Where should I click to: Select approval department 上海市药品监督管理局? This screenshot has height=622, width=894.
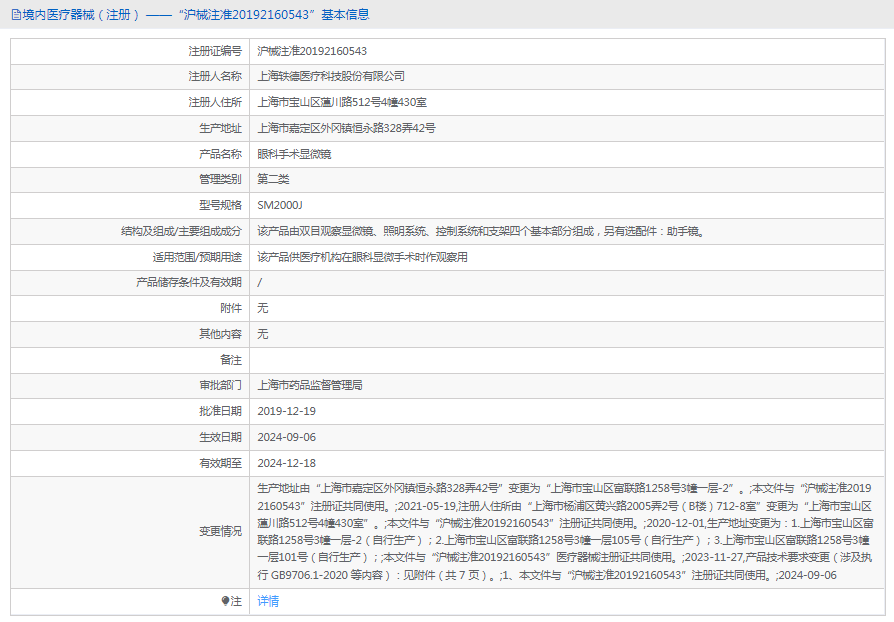tap(310, 385)
